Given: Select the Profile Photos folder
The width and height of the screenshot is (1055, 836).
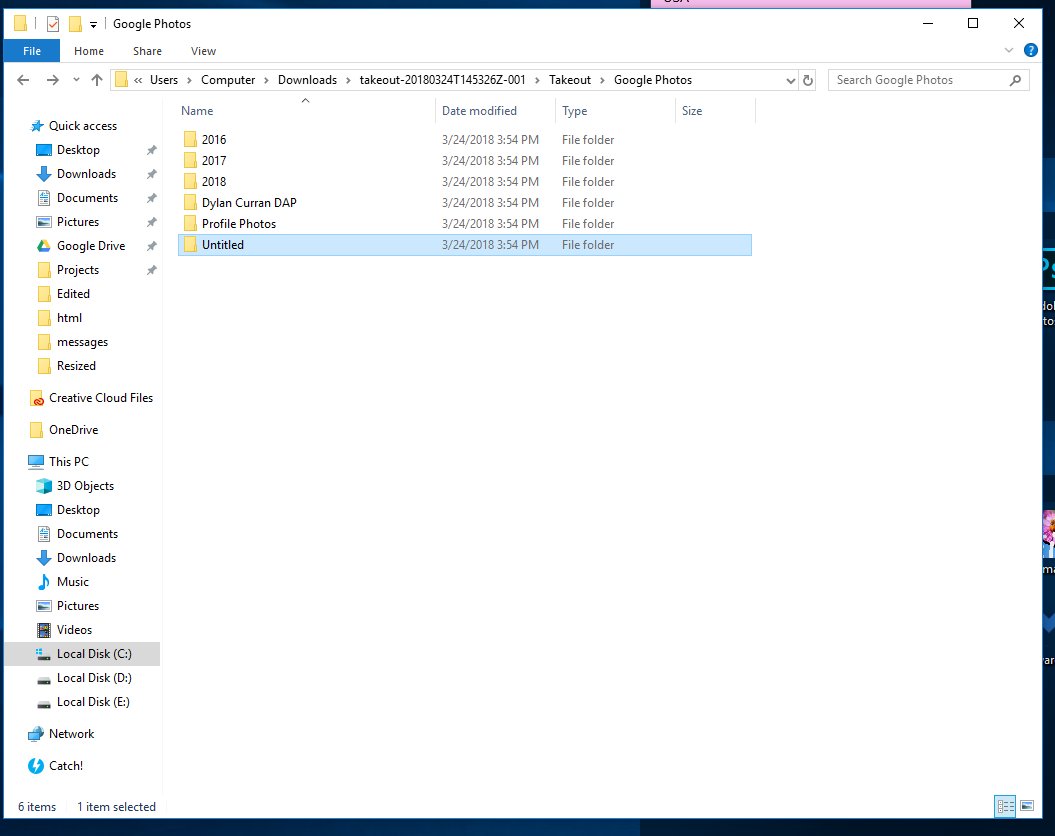Looking at the screenshot, I should [464, 224].
